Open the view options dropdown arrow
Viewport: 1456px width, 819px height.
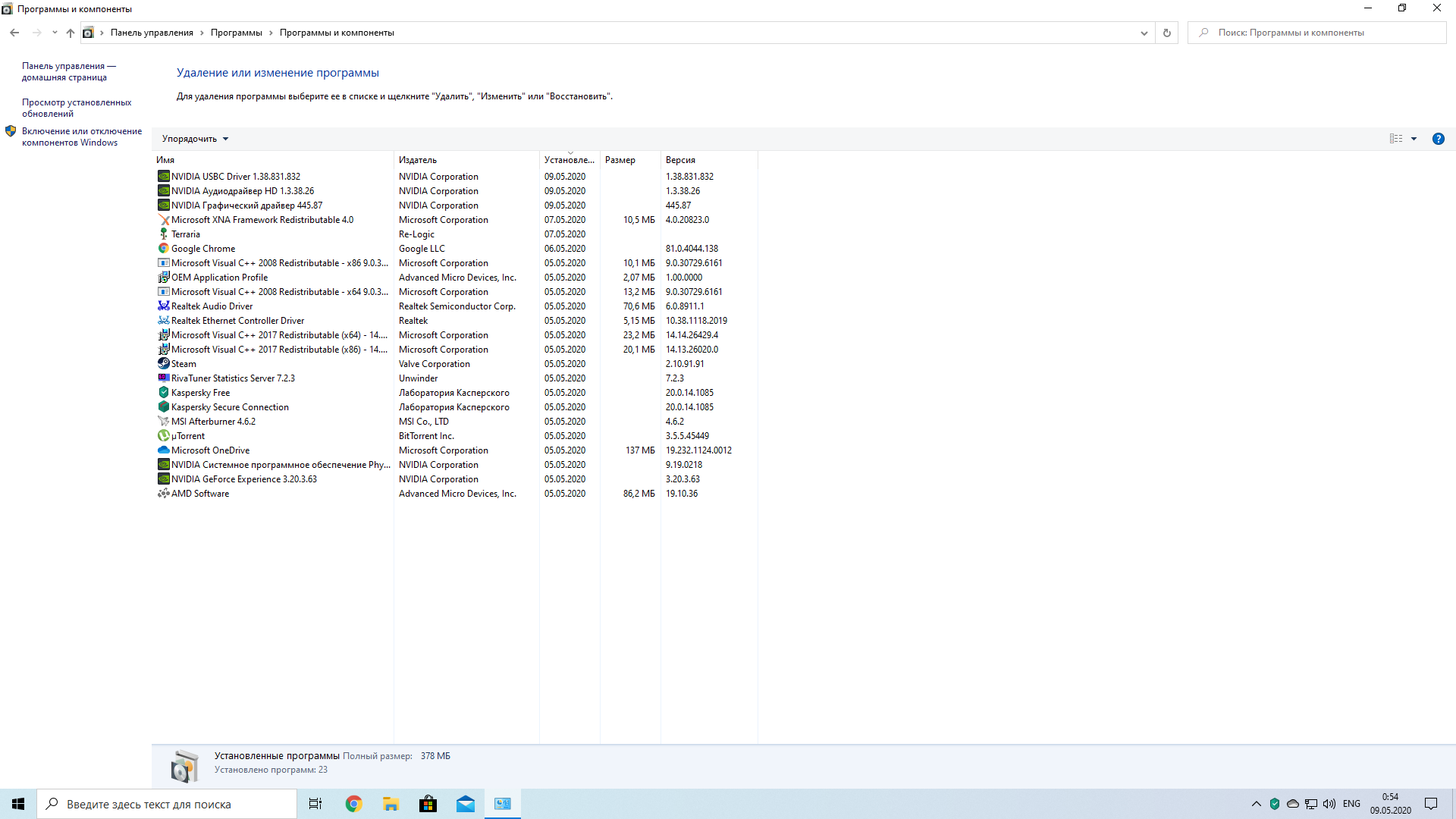[1414, 139]
